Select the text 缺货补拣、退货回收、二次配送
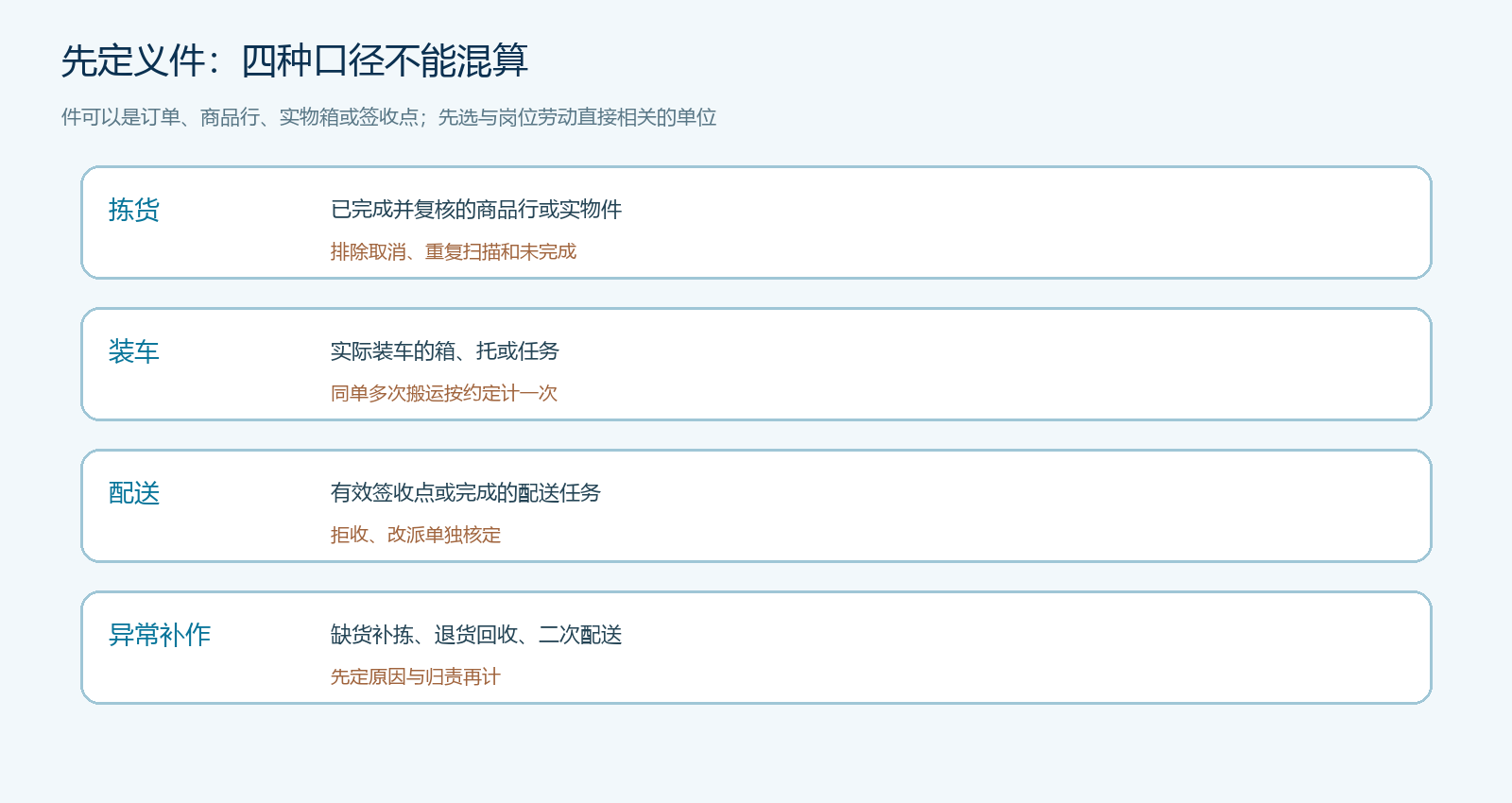1512x803 pixels. click(476, 635)
